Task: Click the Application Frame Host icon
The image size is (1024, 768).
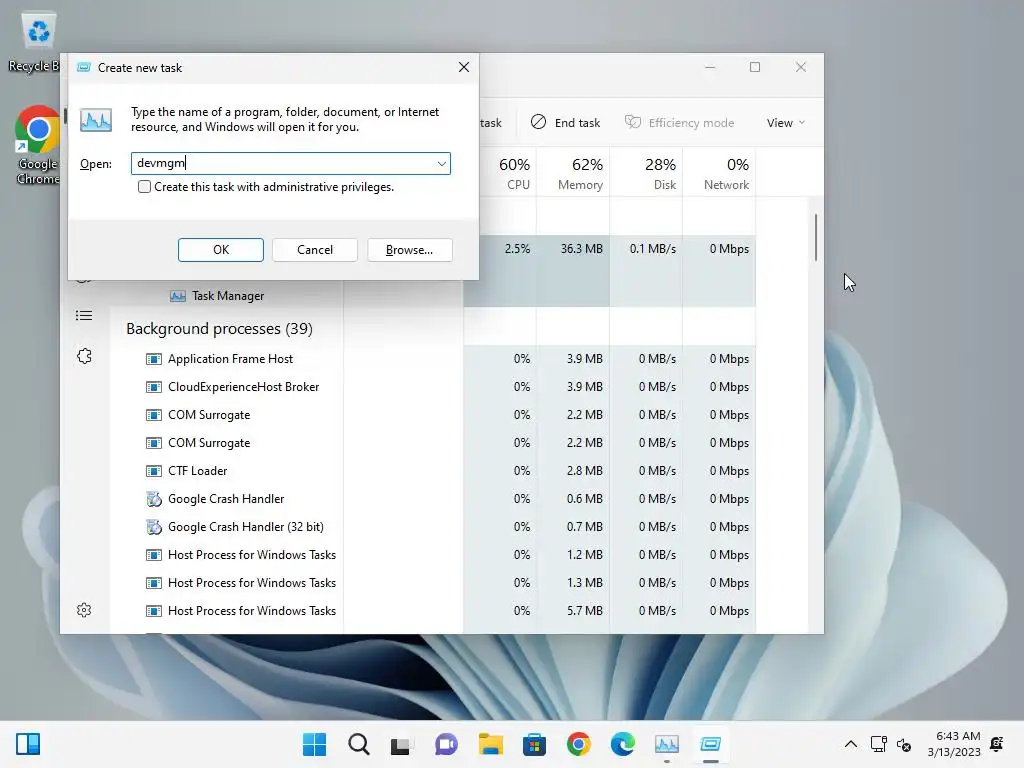Action: pyautogui.click(x=153, y=359)
